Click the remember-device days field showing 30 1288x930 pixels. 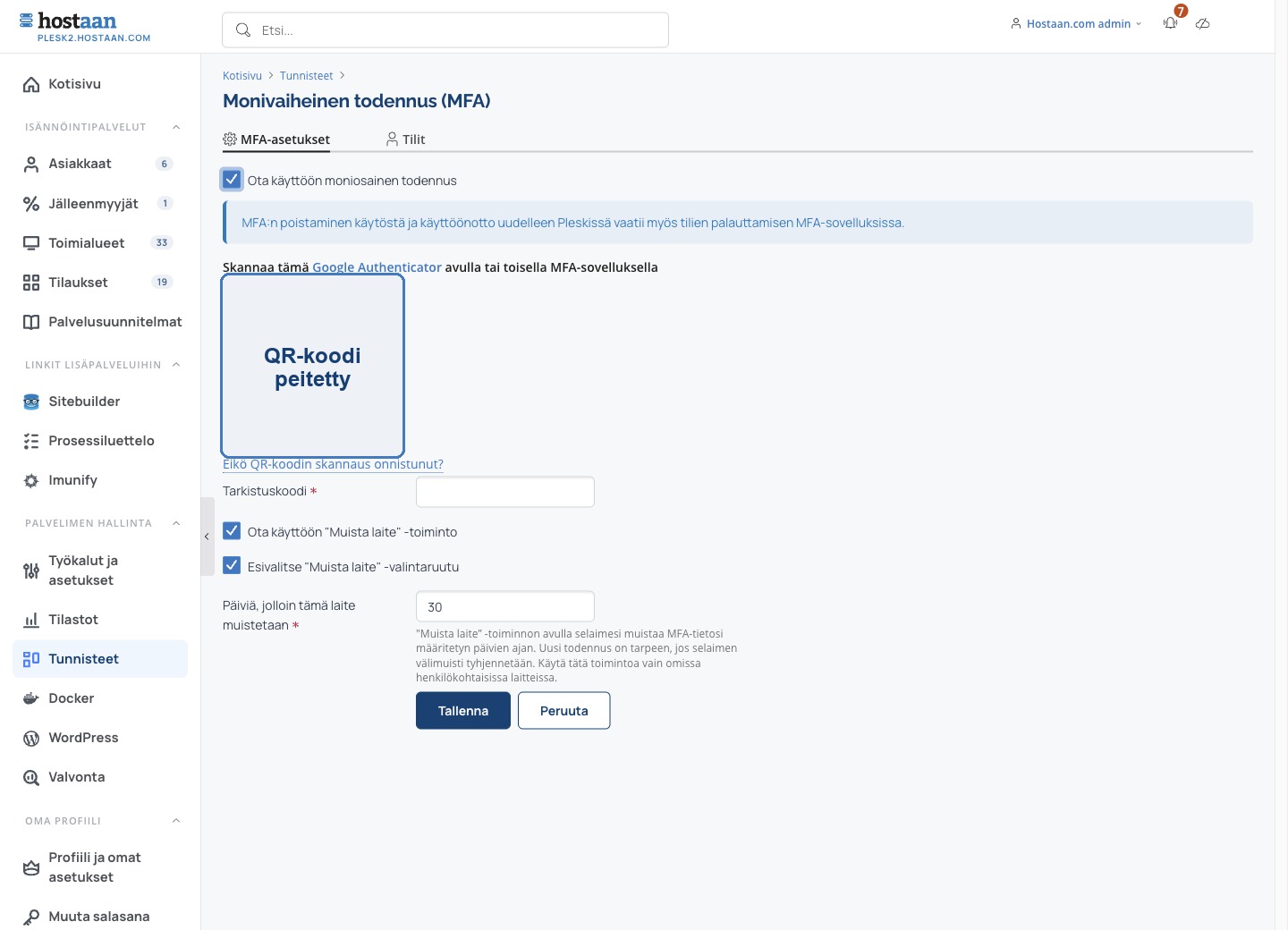[505, 606]
